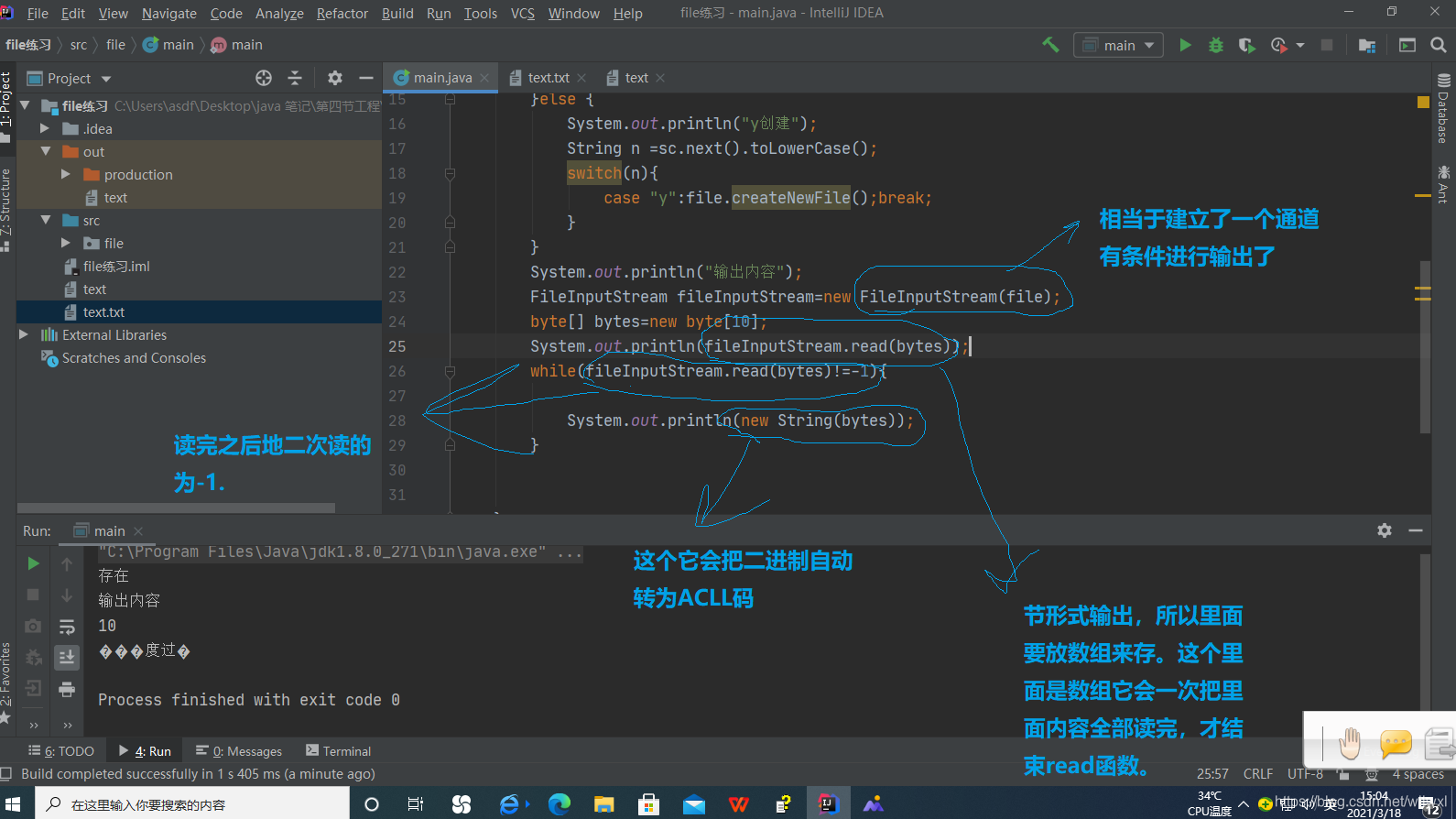Open the TODO tool window

coord(61,751)
